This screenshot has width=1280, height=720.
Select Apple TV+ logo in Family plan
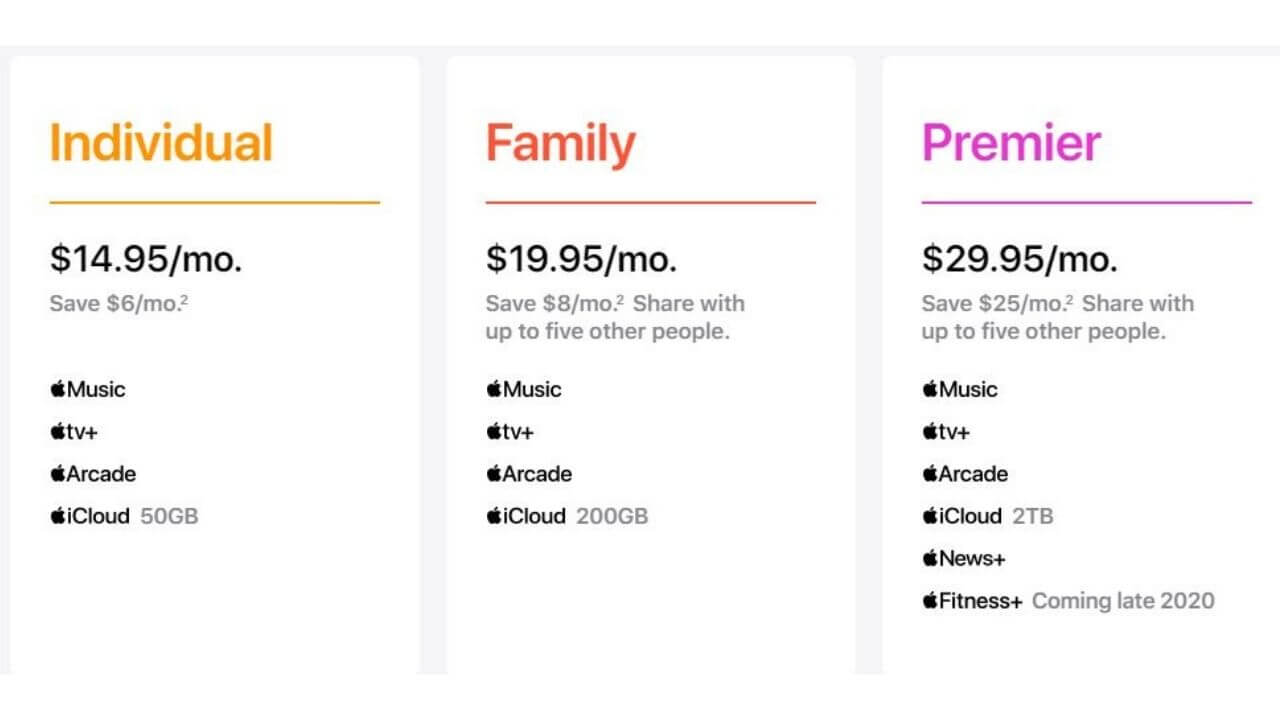pos(510,432)
